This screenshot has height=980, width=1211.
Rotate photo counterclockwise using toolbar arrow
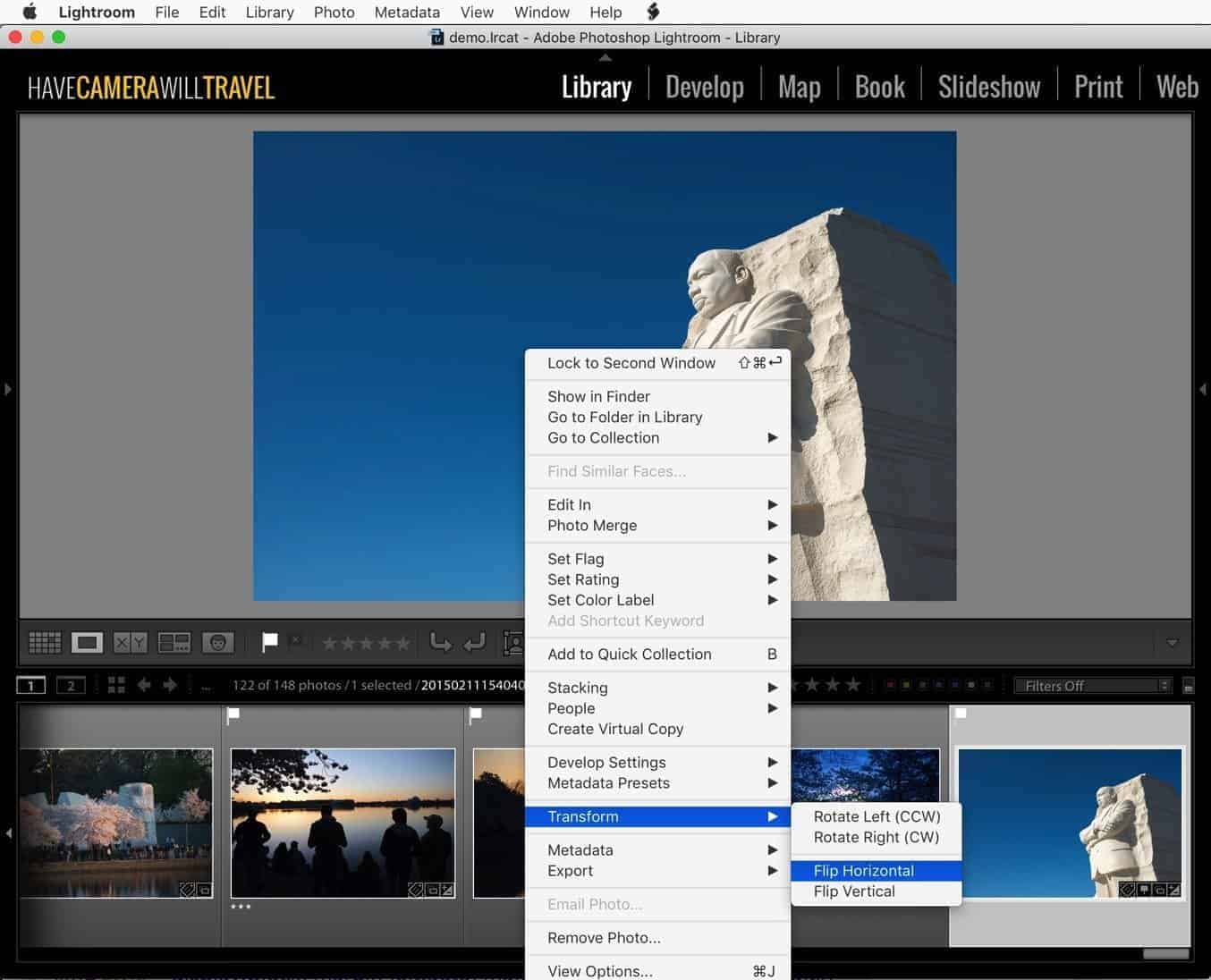pyautogui.click(x=441, y=642)
